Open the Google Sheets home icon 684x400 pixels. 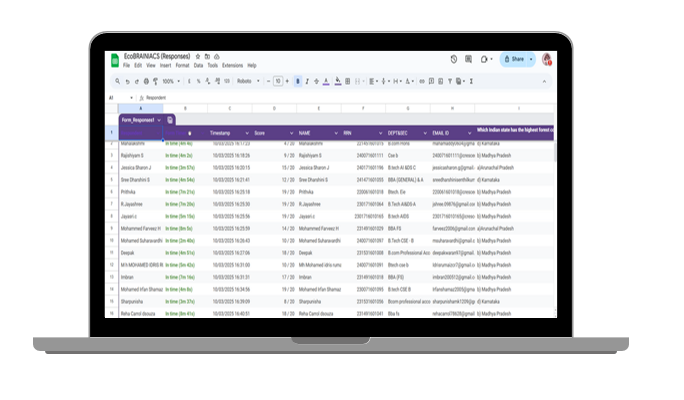(x=114, y=60)
